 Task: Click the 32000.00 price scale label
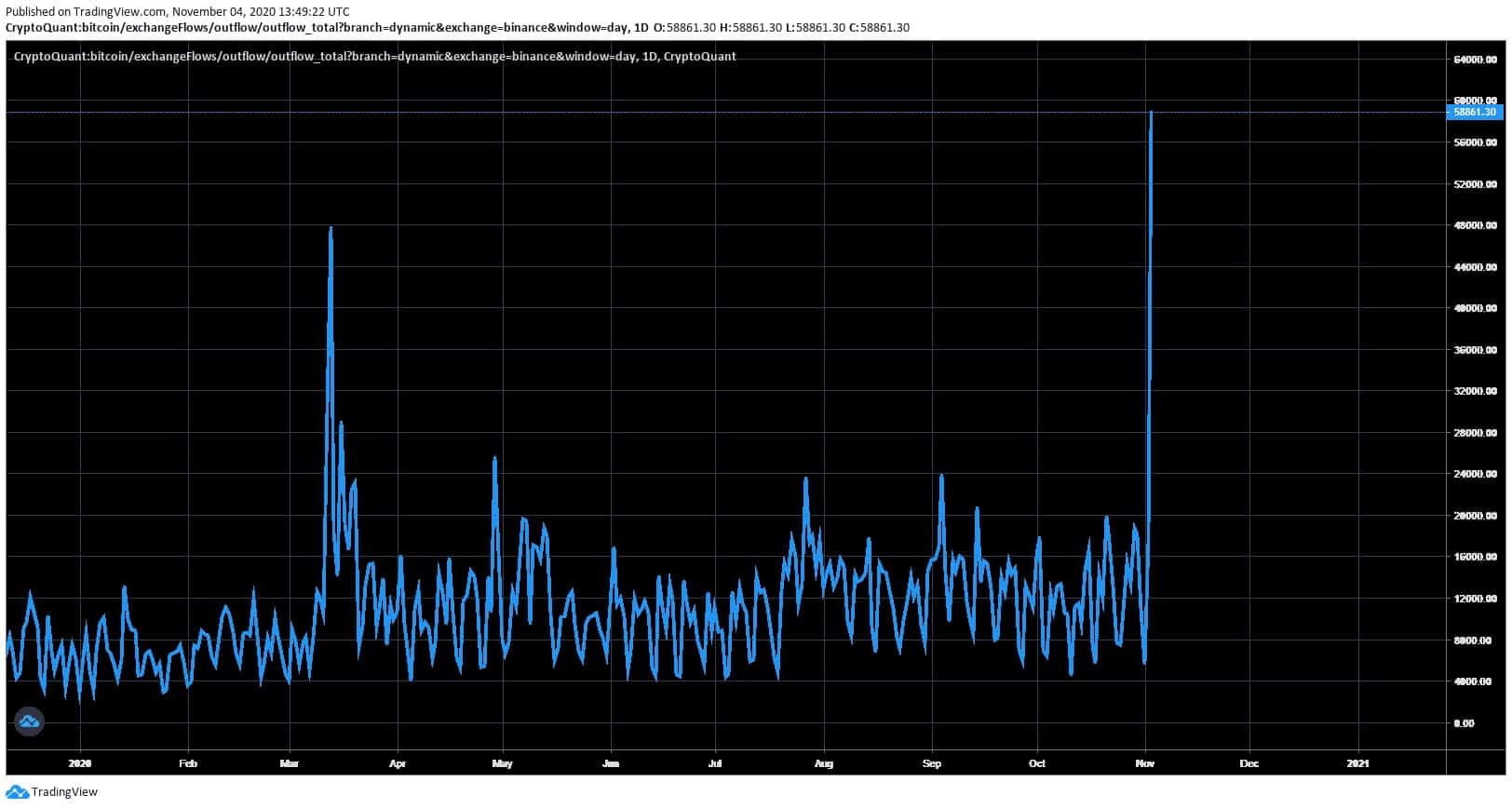1475,392
